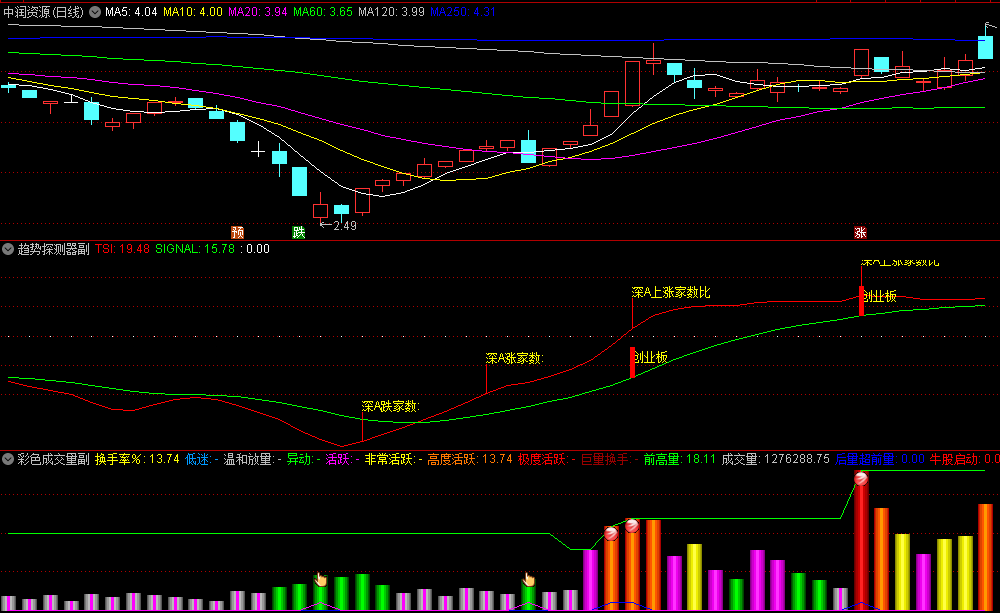Click the red 涨 marker icon
1000x613 pixels.
pyautogui.click(x=860, y=232)
